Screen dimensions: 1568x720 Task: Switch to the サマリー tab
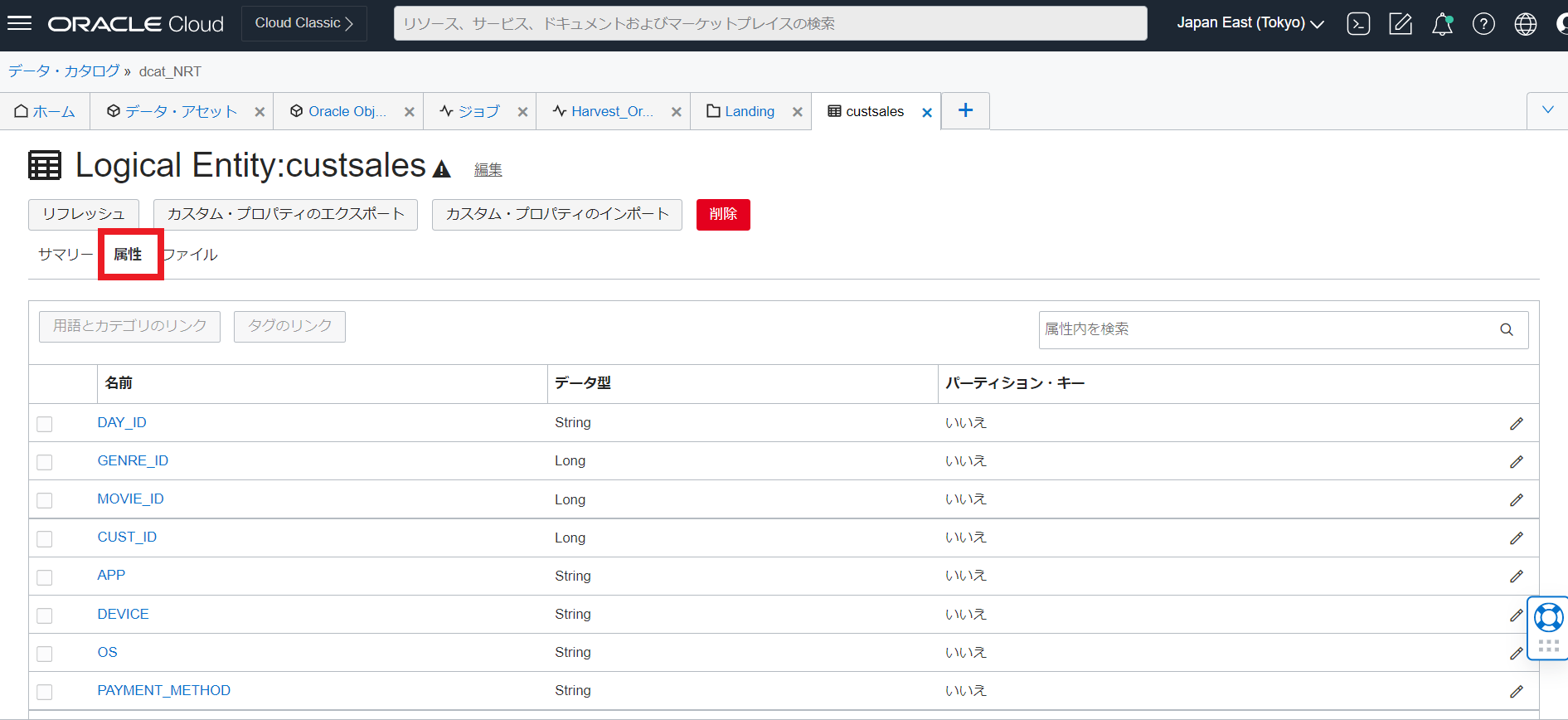coord(66,255)
